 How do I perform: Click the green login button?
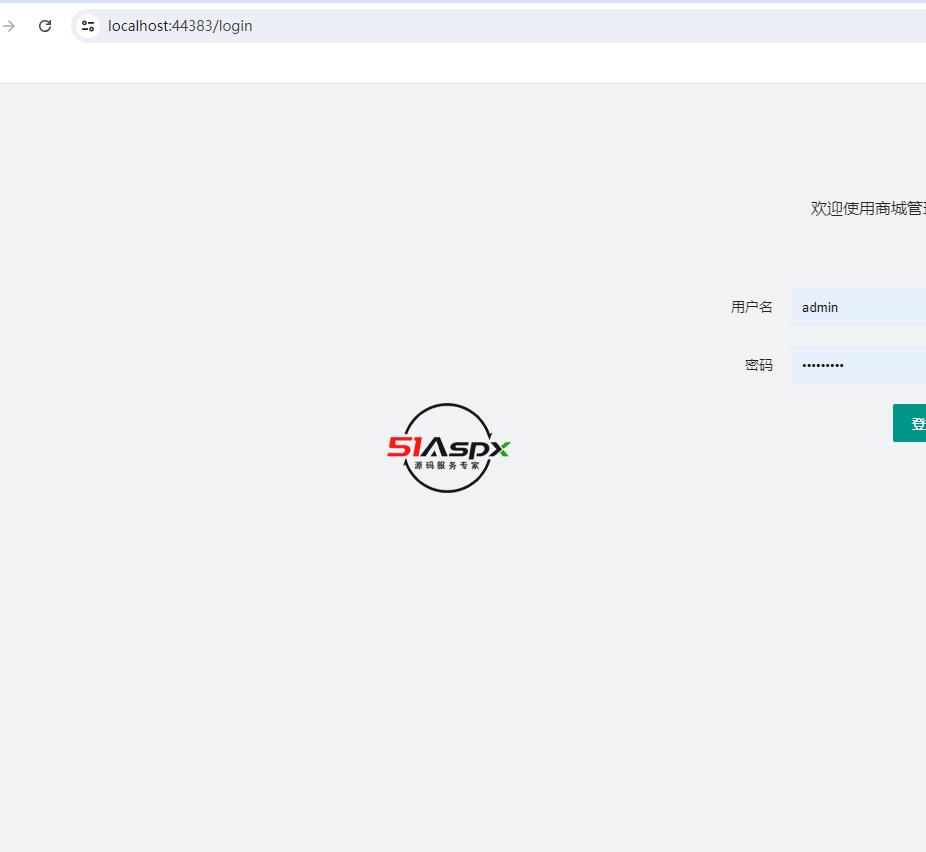tap(909, 423)
